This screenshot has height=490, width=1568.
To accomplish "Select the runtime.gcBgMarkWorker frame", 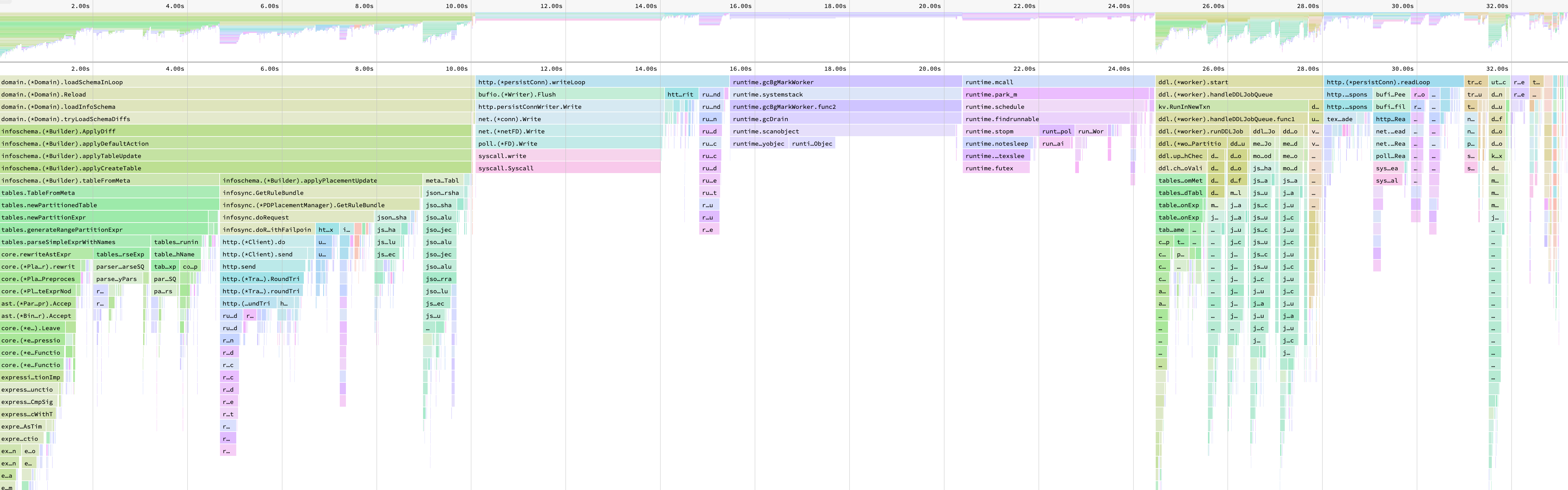I will click(x=846, y=82).
